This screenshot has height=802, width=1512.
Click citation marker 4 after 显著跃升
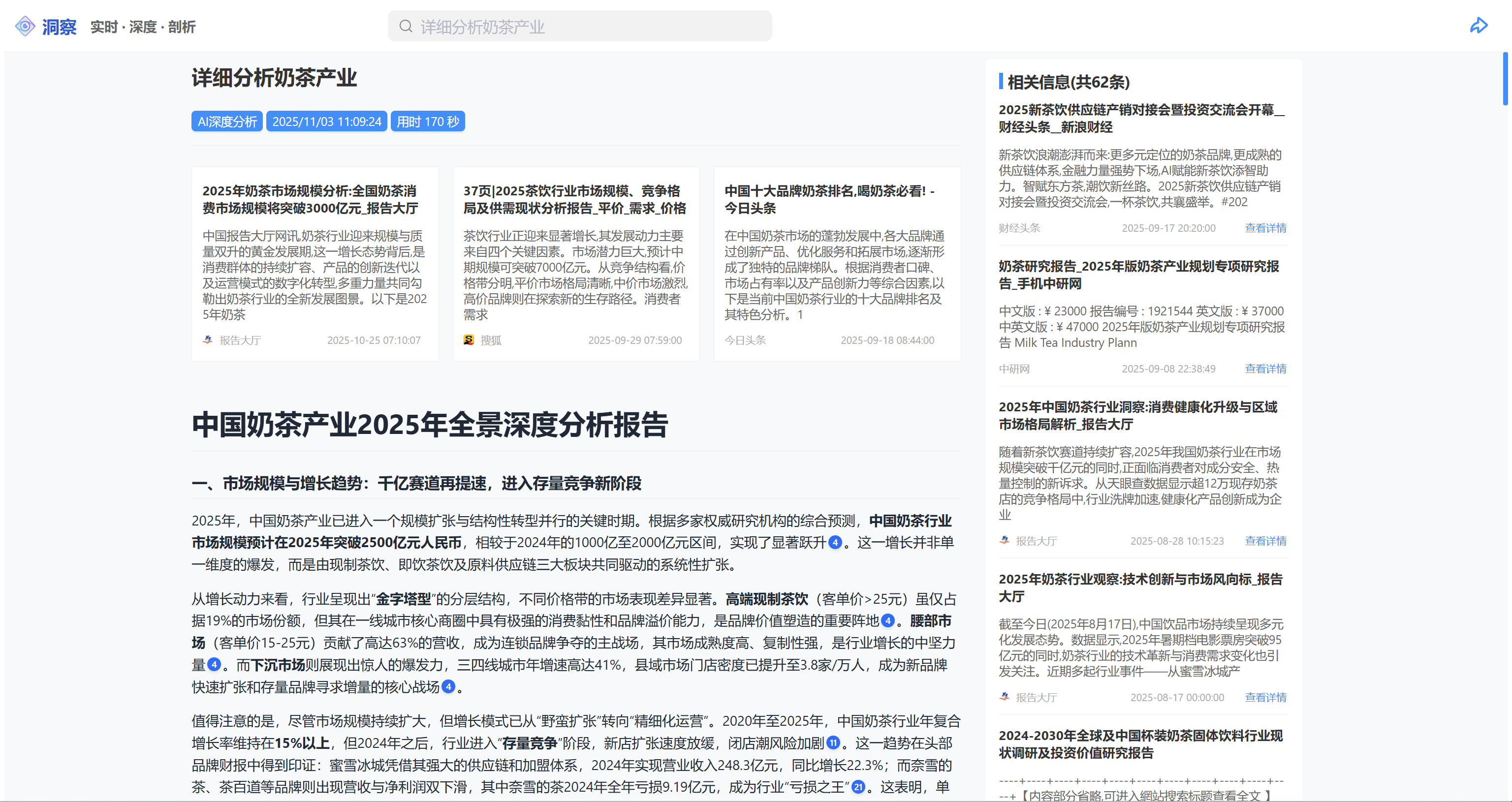click(835, 543)
